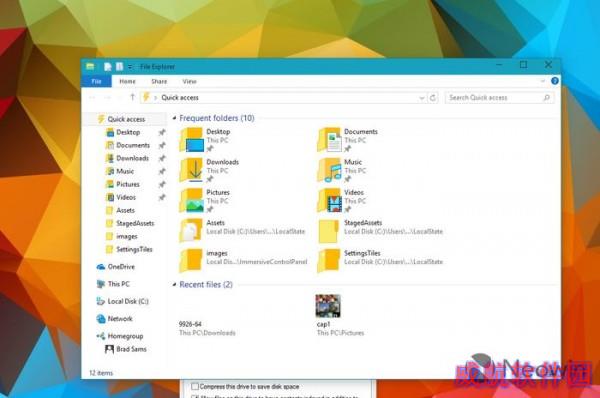This screenshot has height=398, width=600.
Task: Click the New folder icon in title bar
Action: tap(119, 67)
